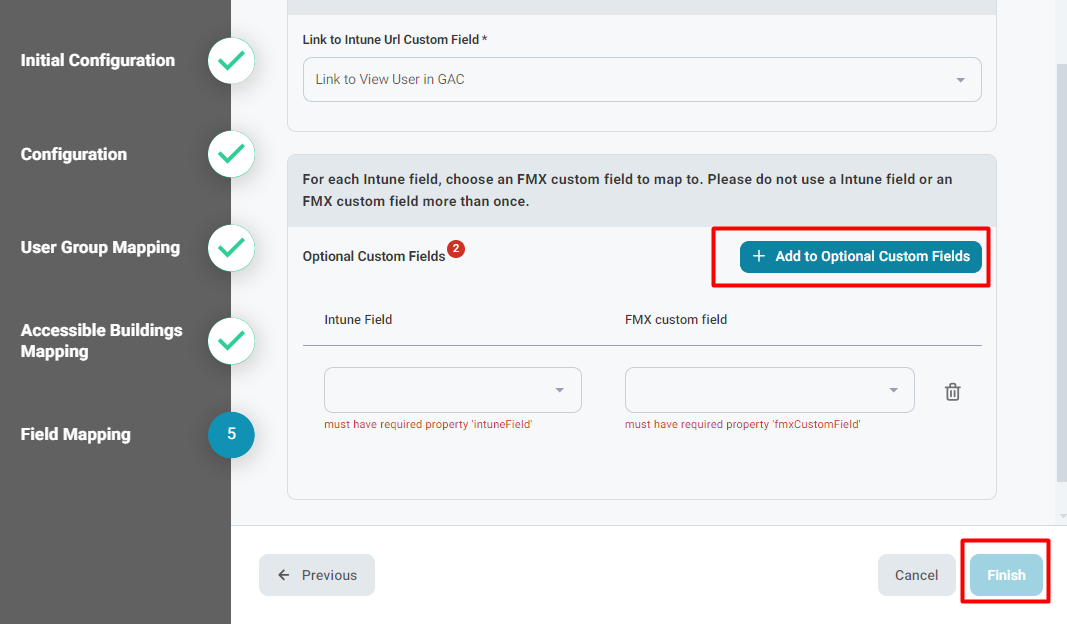The image size is (1067, 624).
Task: Open the Link to Intune Url dropdown
Action: point(642,80)
